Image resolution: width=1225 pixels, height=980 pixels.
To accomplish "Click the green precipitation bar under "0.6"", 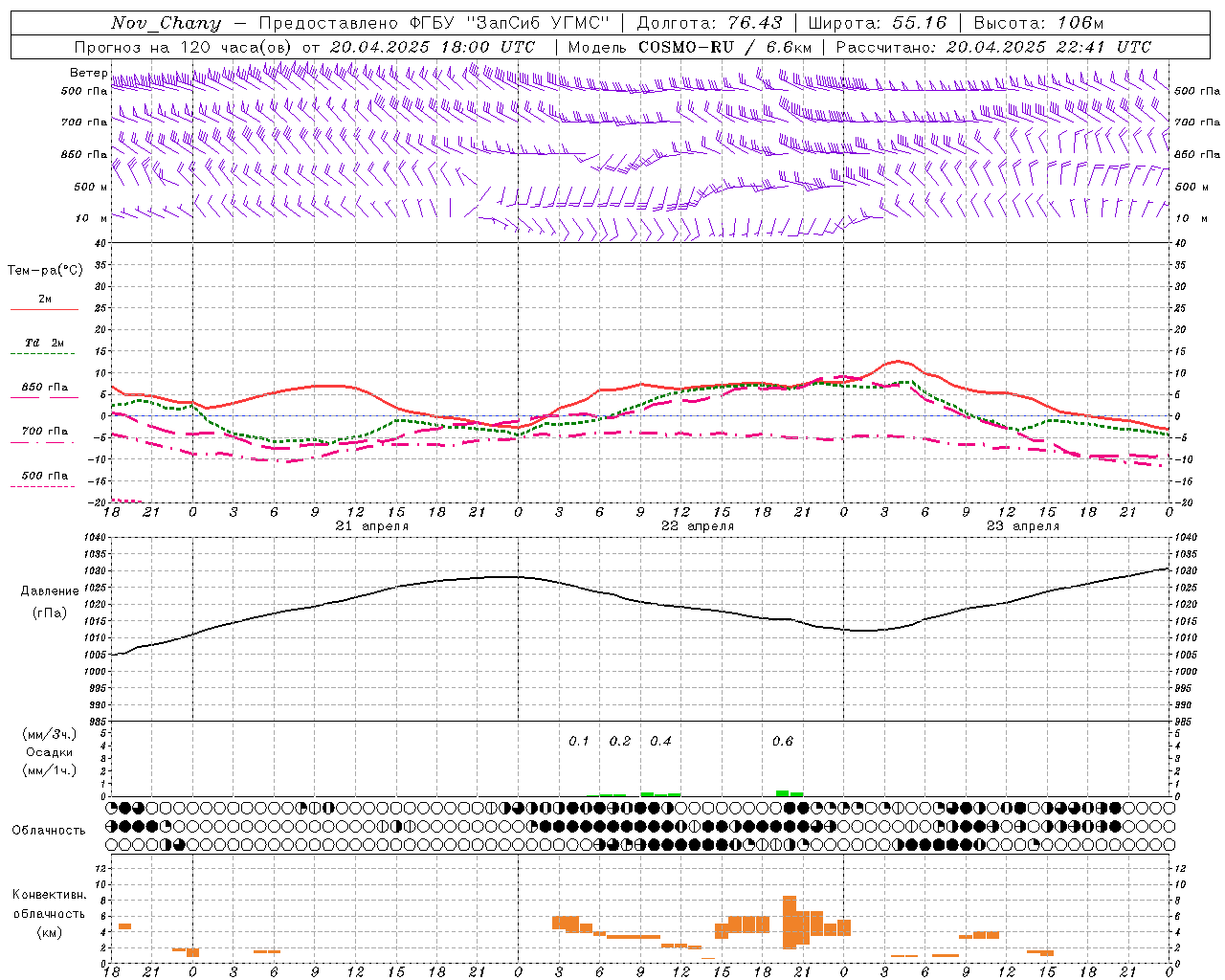I will (x=782, y=793).
